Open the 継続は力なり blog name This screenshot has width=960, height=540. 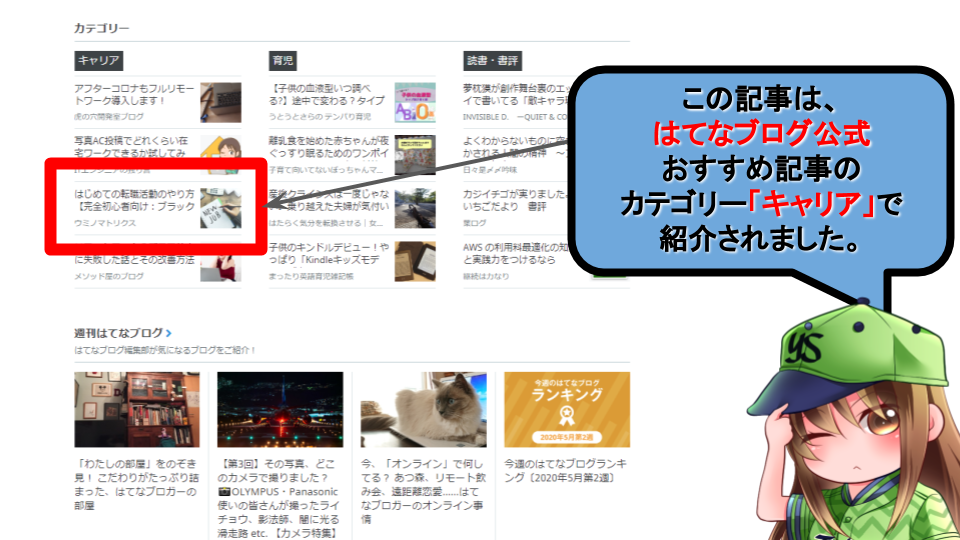pyautogui.click(x=486, y=276)
